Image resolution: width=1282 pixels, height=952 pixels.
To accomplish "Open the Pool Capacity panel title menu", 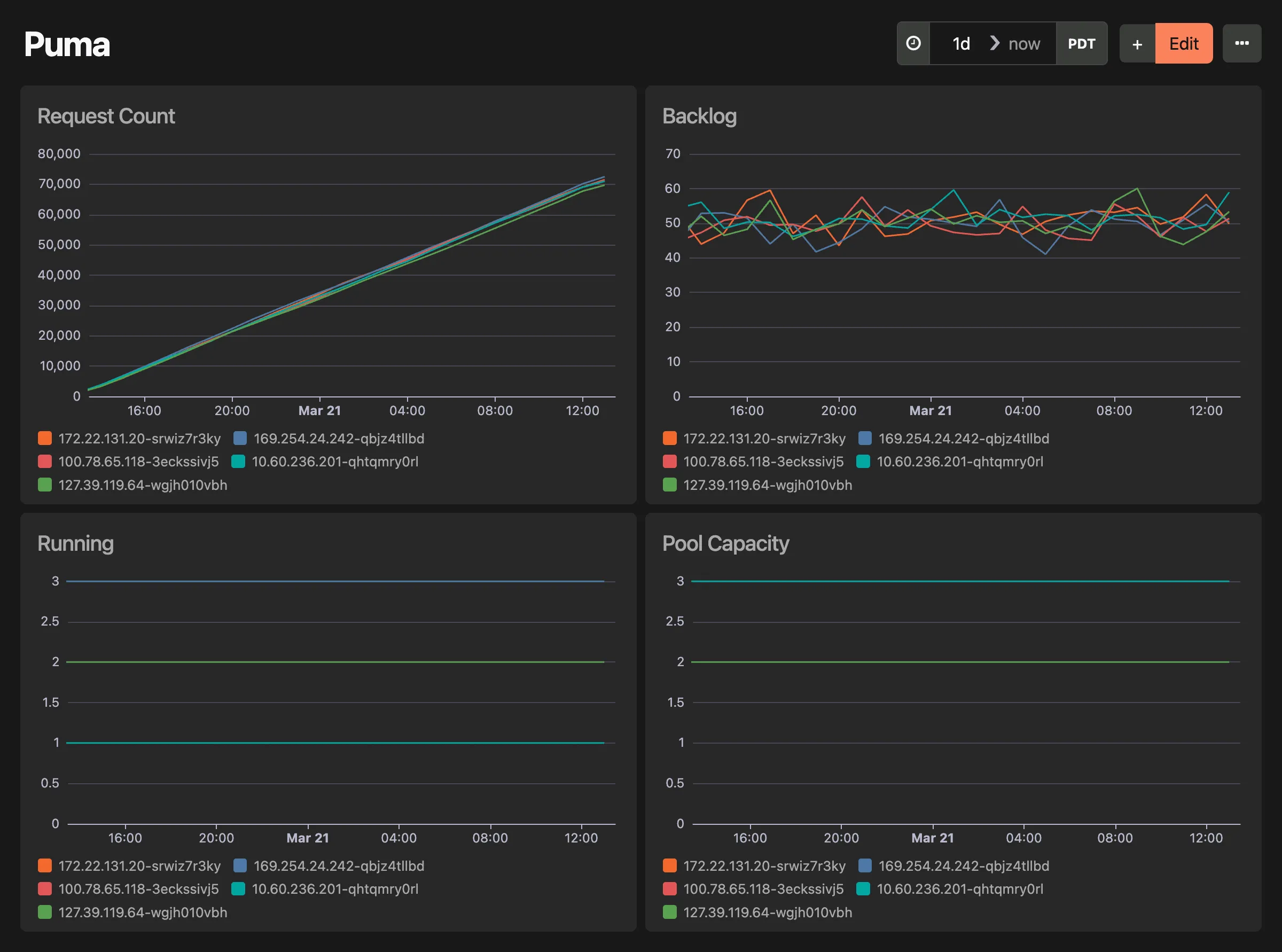I will (x=726, y=542).
